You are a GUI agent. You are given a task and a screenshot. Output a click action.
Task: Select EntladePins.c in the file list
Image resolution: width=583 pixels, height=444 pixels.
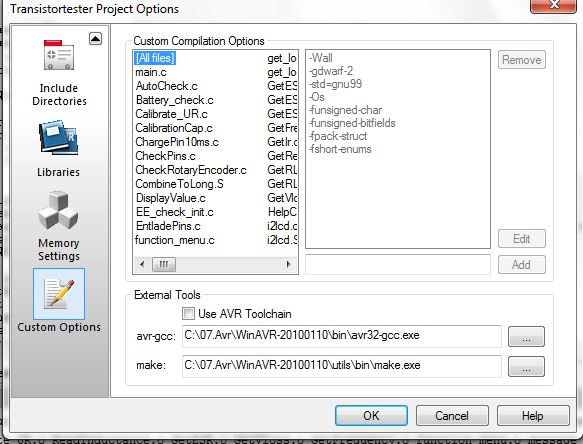click(x=168, y=226)
